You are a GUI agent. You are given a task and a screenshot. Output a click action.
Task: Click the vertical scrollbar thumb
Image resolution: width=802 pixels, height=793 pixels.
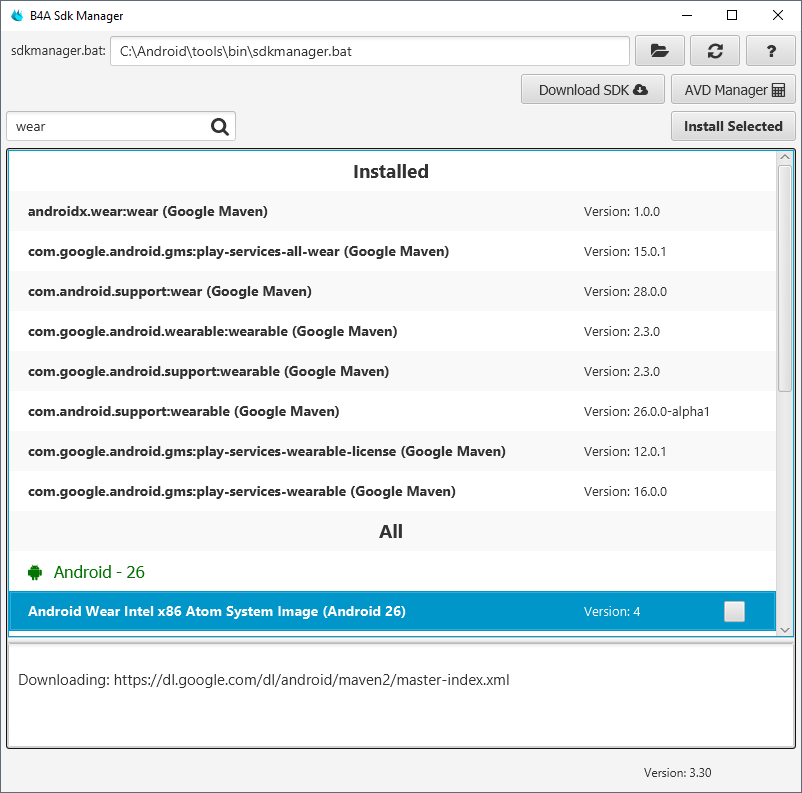click(785, 279)
